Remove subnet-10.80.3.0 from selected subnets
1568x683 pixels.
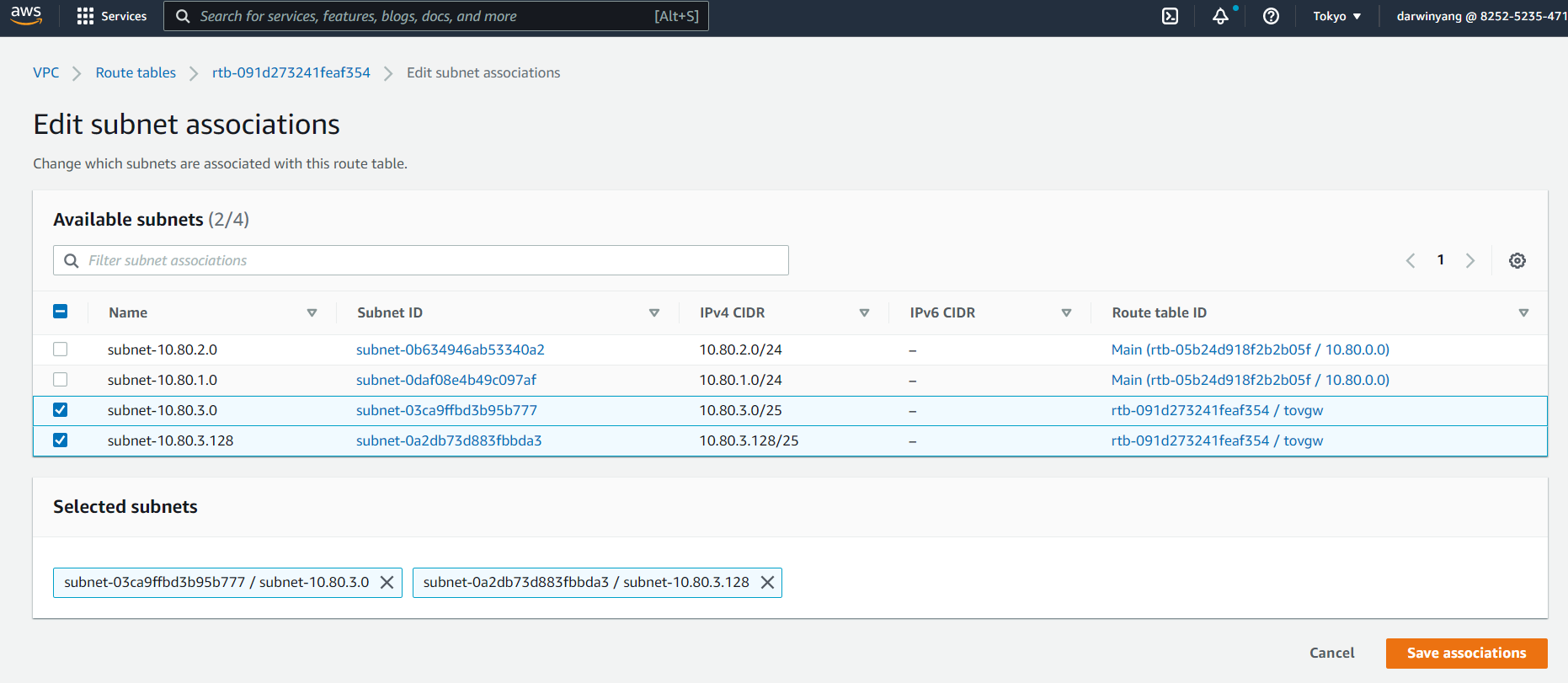(x=387, y=583)
